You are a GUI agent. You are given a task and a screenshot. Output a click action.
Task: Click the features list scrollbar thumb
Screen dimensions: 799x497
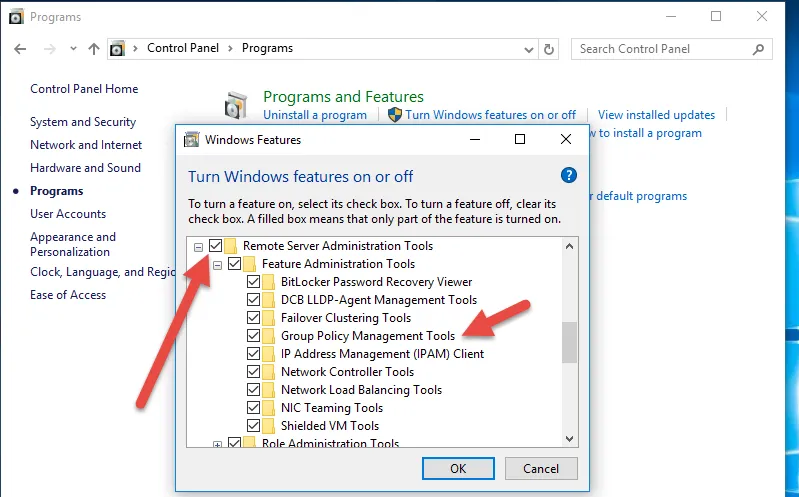pyautogui.click(x=570, y=342)
